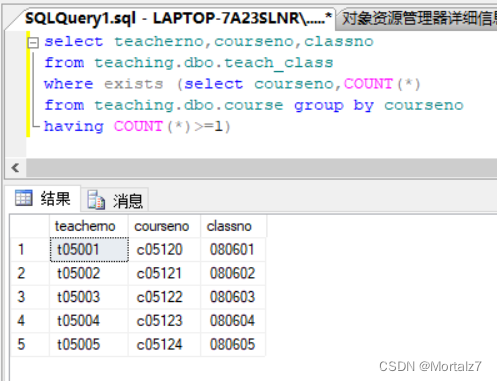497x381 pixels.
Task: Place cursor on teaching.dbo.course in query
Action: click(x=189, y=105)
